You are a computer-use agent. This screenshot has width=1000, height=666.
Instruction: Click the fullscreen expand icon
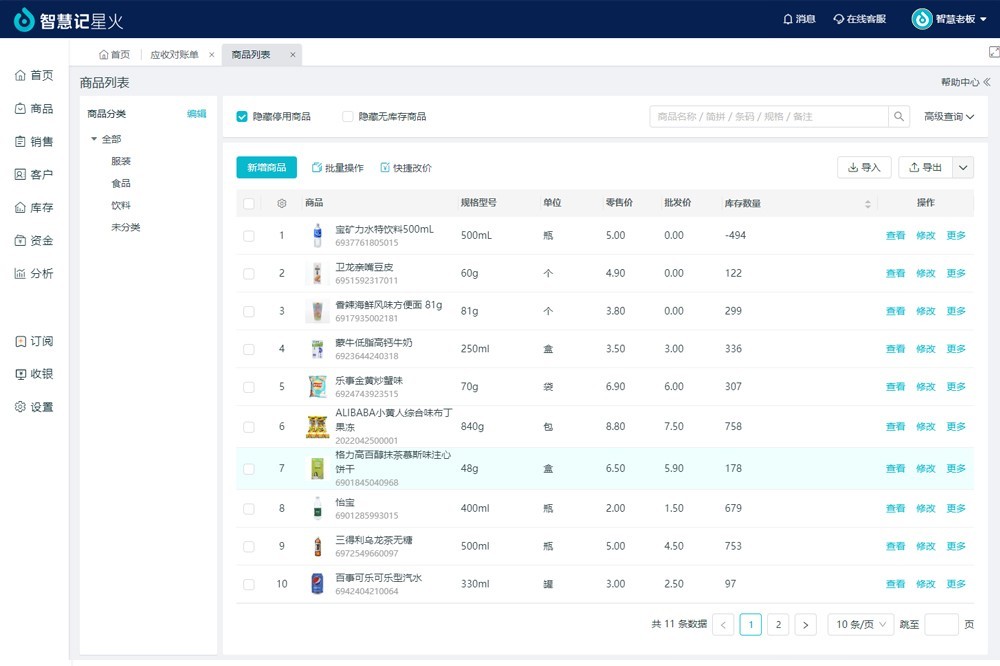993,52
